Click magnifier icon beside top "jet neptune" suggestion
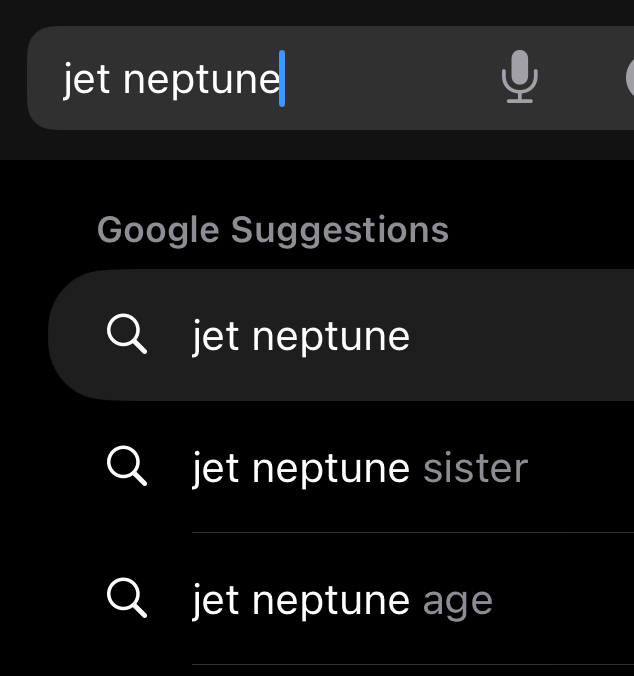 pyautogui.click(x=127, y=334)
